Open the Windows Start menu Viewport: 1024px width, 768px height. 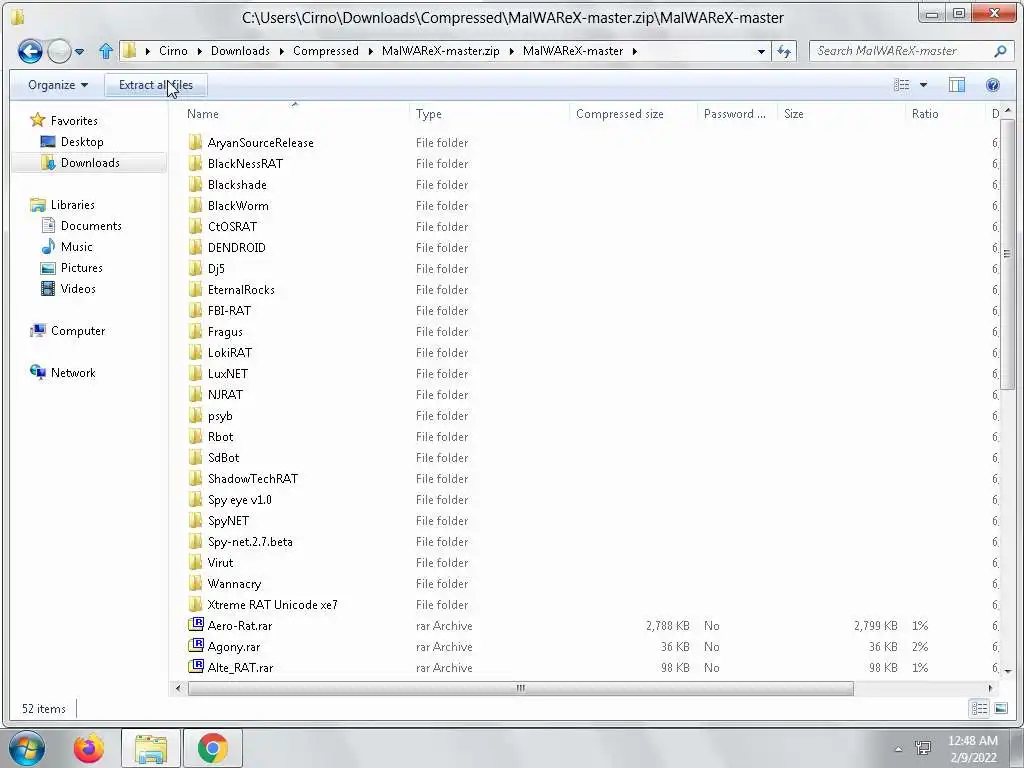(27, 748)
